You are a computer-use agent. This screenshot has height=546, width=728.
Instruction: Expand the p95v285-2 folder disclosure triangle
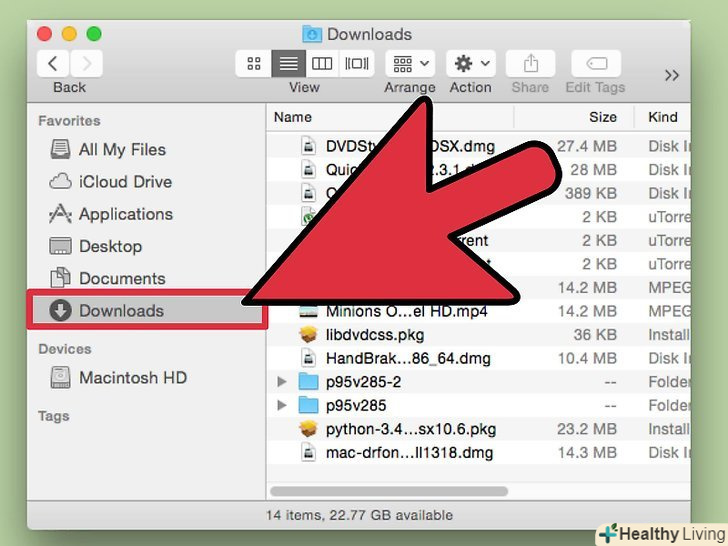click(281, 382)
